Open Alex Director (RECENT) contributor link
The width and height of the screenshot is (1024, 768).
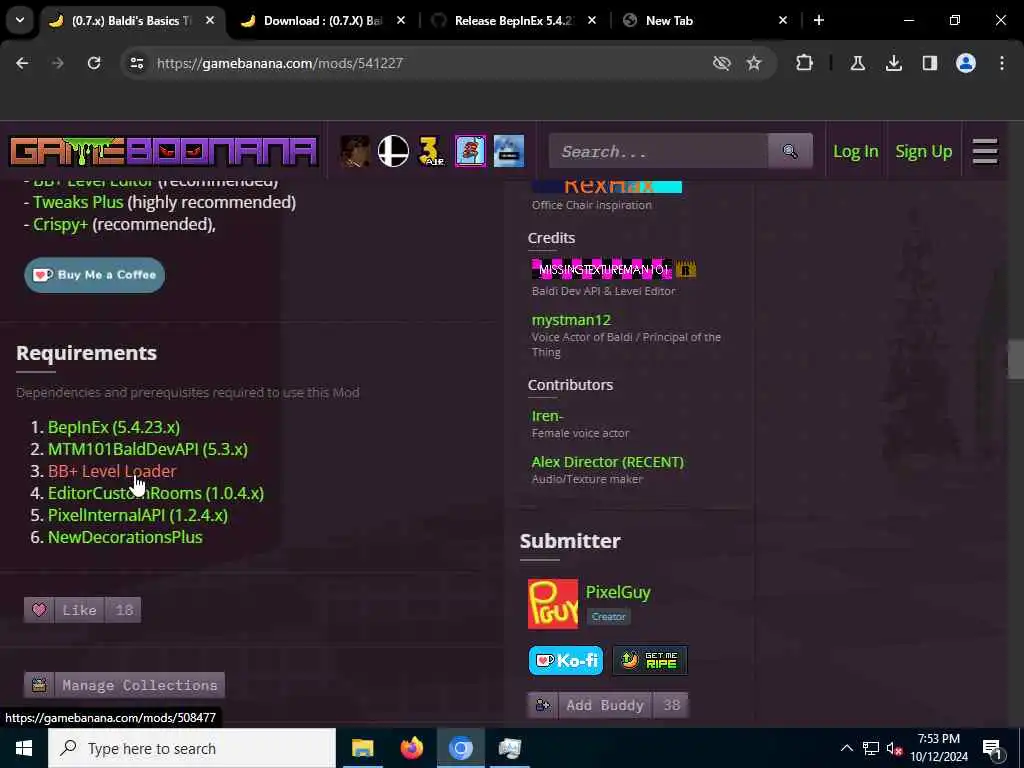pos(607,462)
